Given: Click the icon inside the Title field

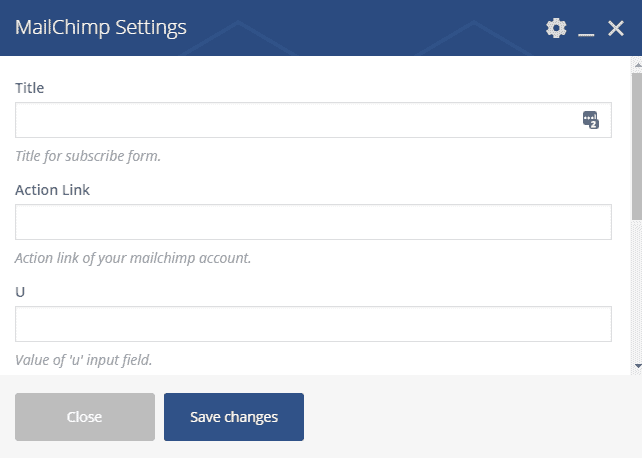Looking at the screenshot, I should [x=591, y=120].
